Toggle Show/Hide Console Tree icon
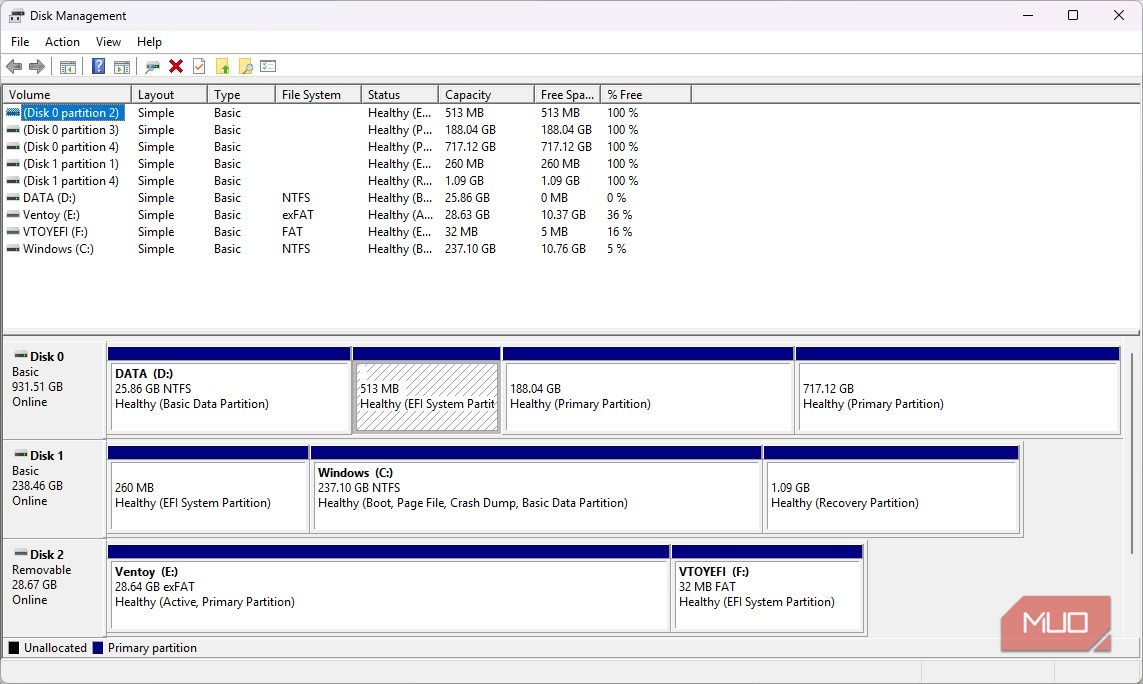 pos(68,66)
